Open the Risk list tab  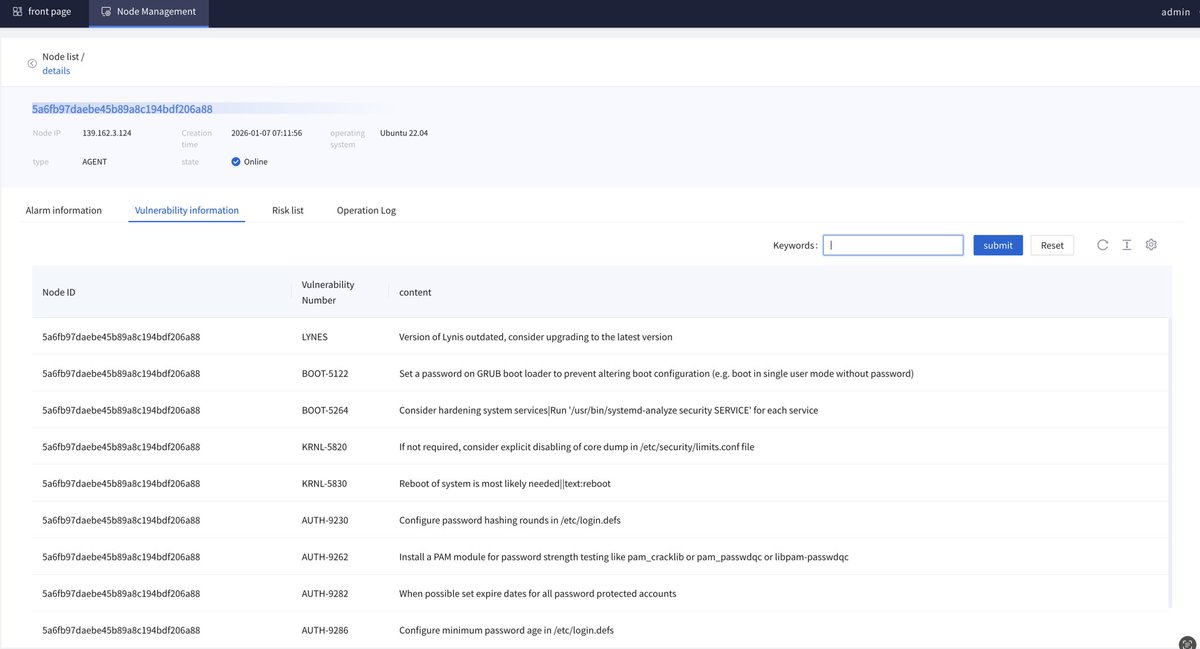(x=289, y=209)
